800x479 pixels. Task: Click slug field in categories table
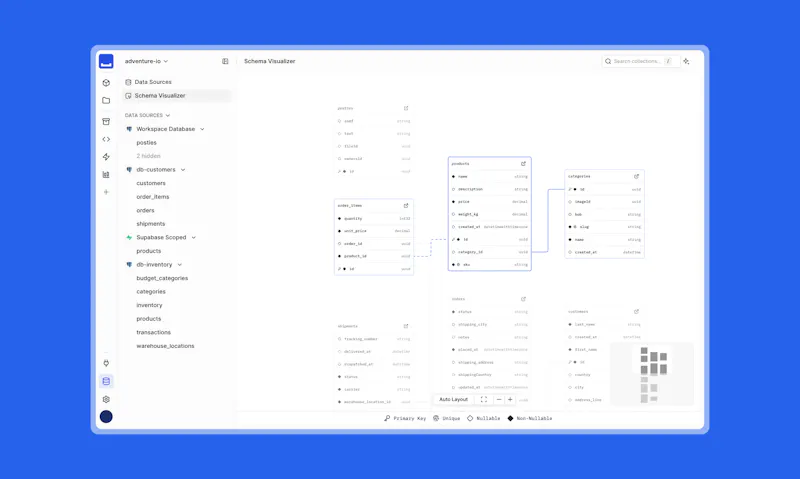605,227
